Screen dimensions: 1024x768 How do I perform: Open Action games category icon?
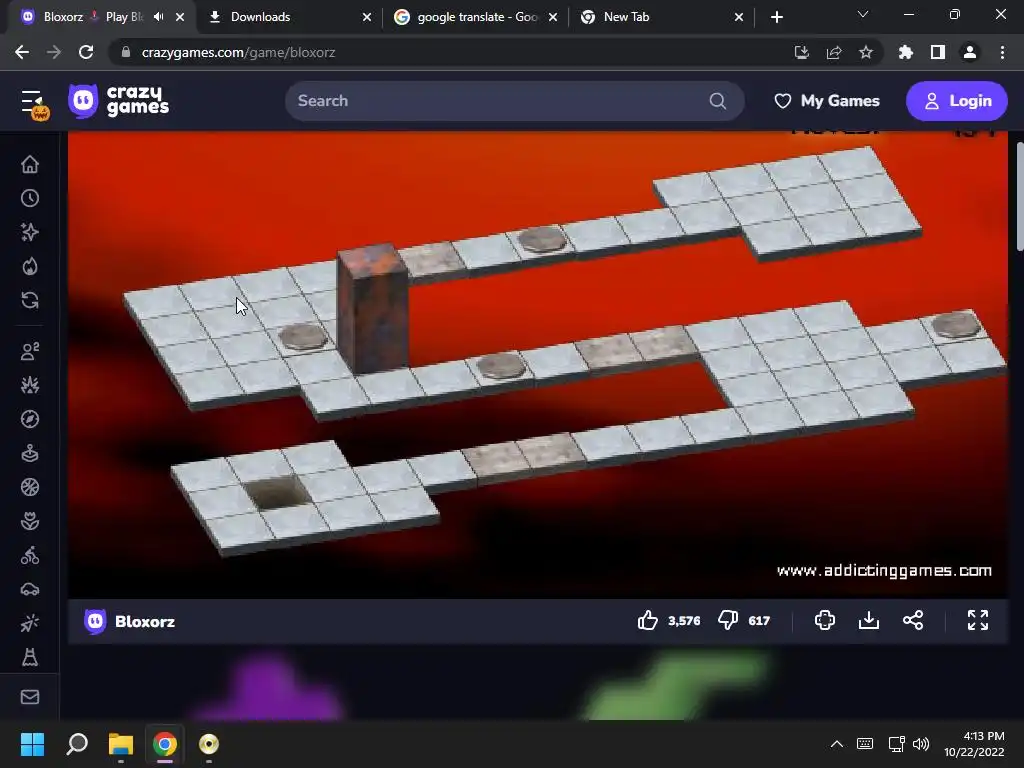[30, 385]
